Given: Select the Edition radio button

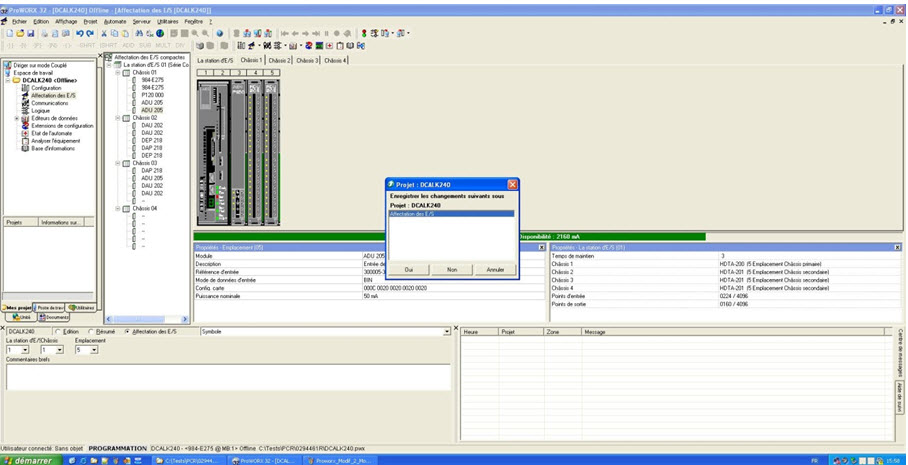Looking at the screenshot, I should (x=57, y=332).
